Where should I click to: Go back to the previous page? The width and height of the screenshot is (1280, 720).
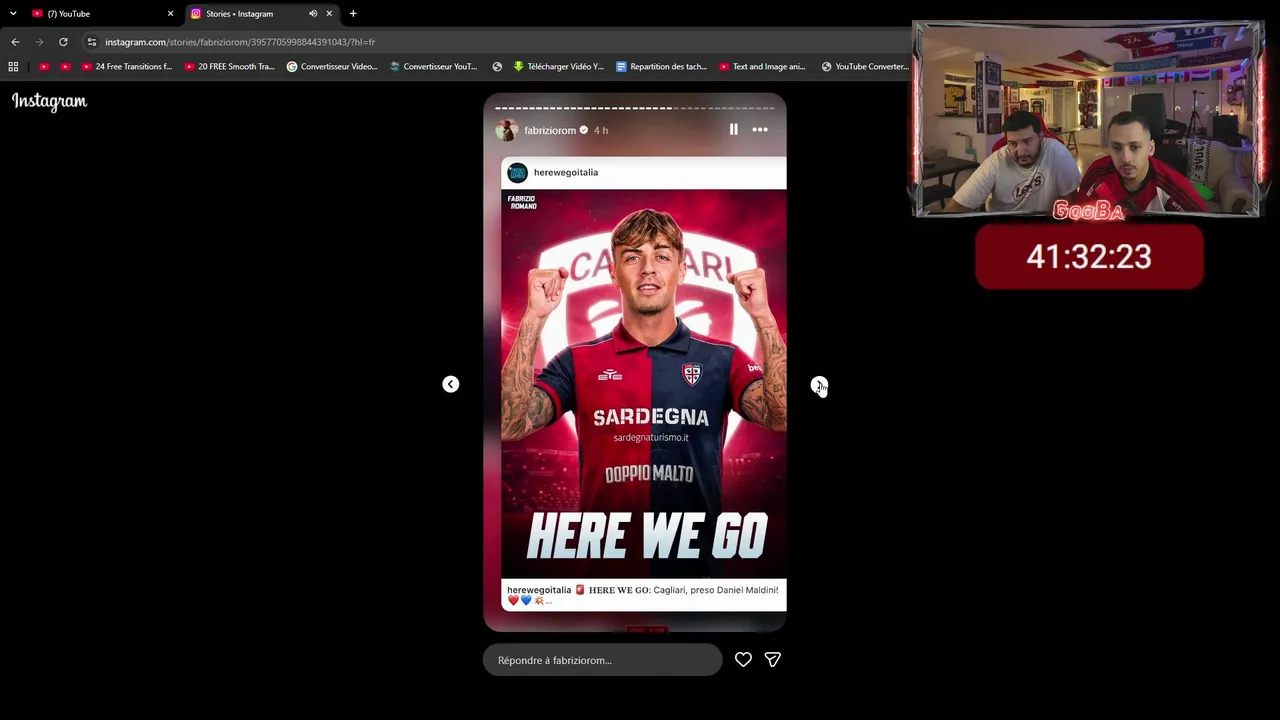pyautogui.click(x=15, y=42)
